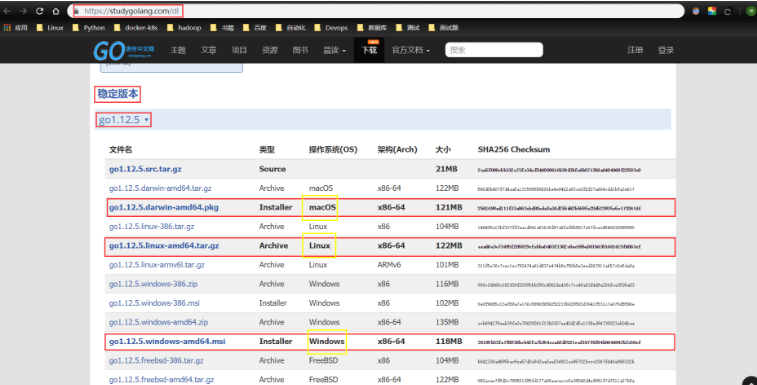Open the docker-k8s bookmark folder
757x385 pixels.
click(x=136, y=28)
